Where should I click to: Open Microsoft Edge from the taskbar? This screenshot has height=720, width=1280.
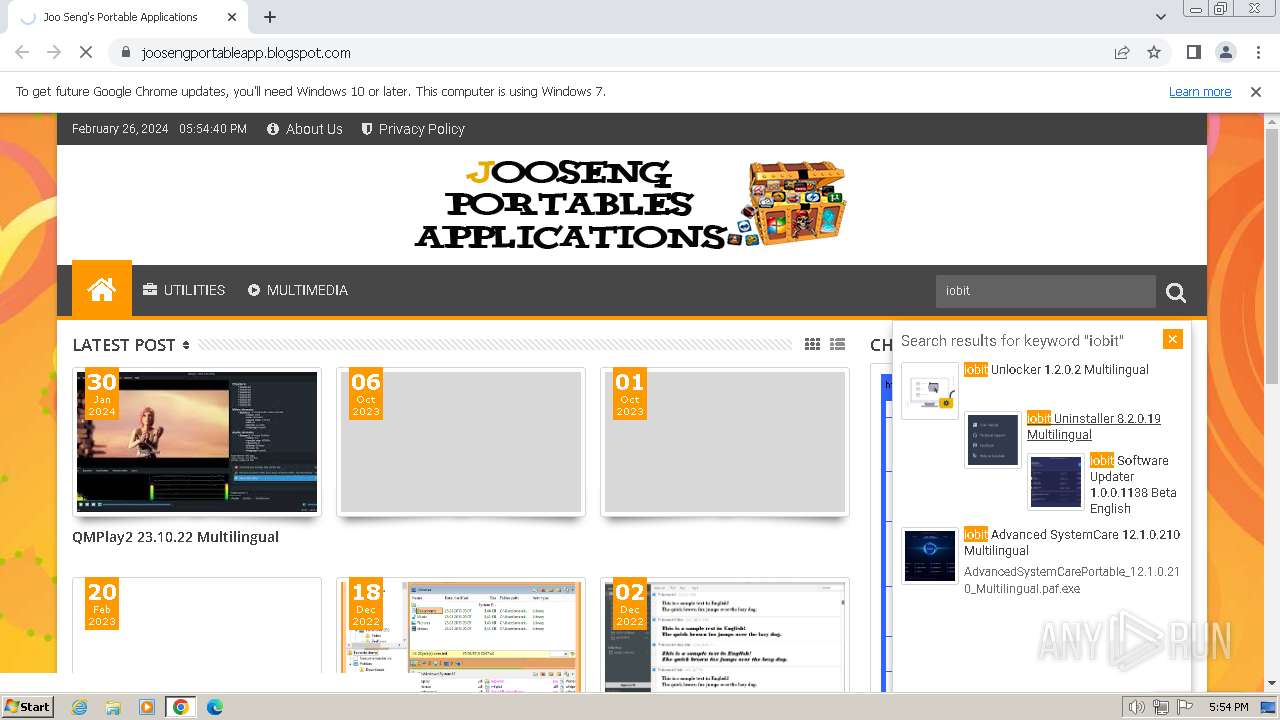215,707
